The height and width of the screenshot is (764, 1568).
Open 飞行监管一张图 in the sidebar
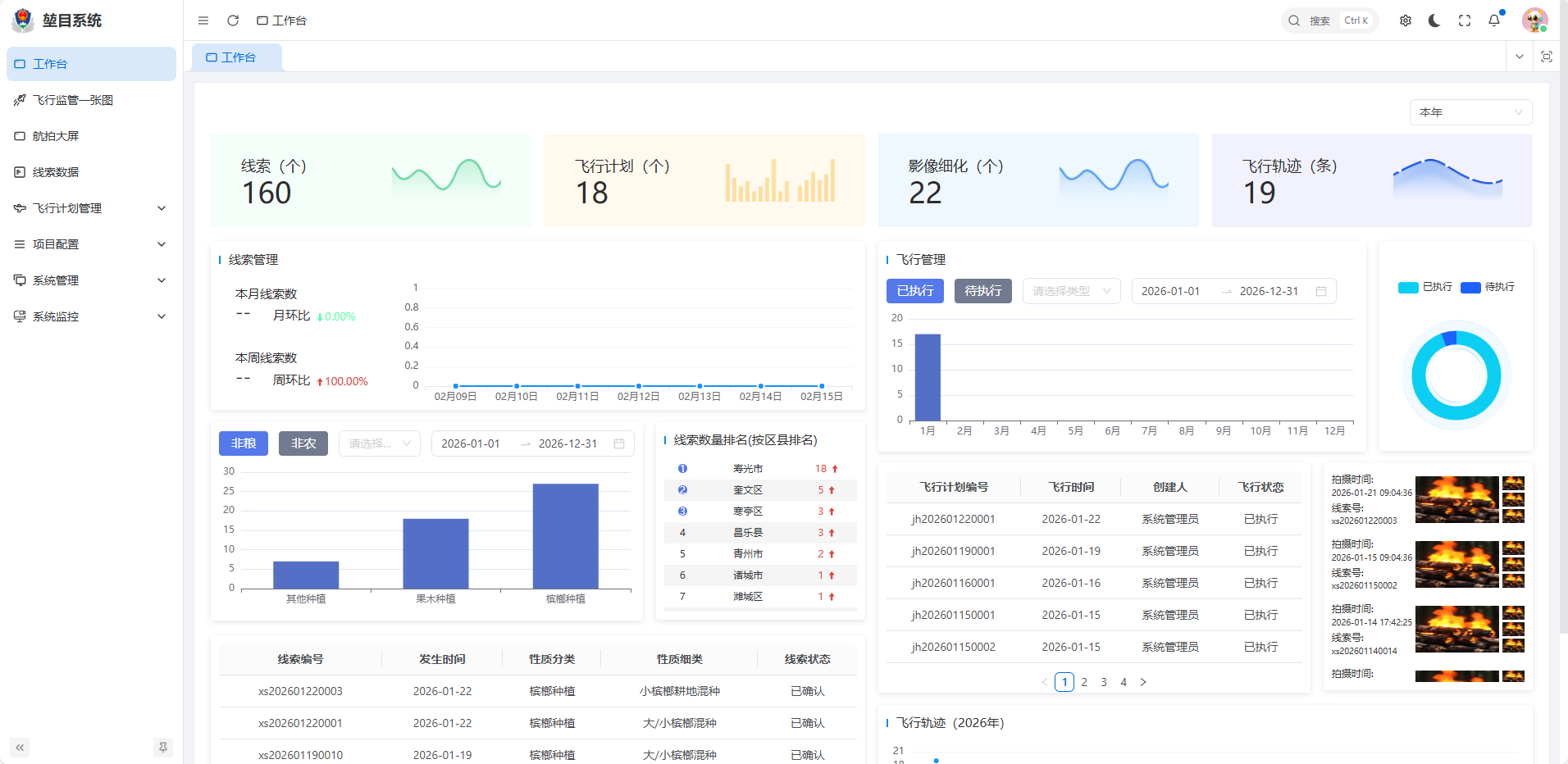tap(73, 100)
